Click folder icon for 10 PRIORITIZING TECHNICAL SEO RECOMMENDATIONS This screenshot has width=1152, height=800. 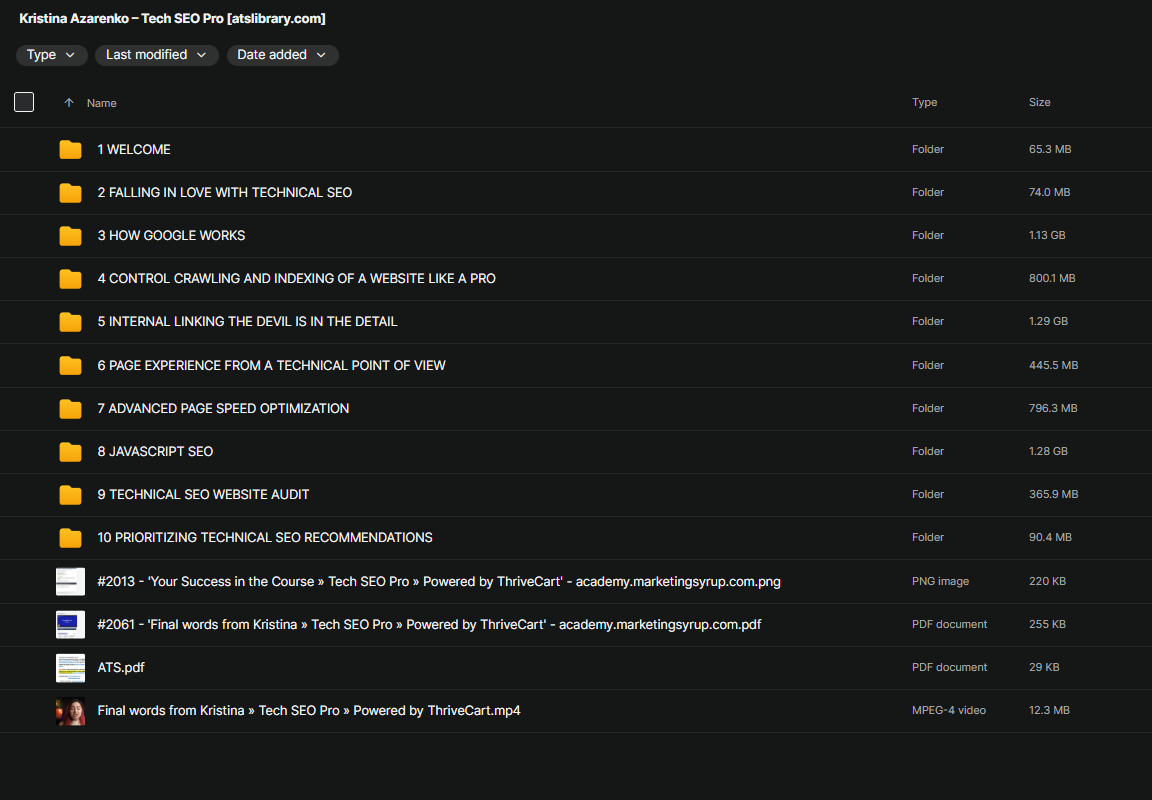pos(71,538)
